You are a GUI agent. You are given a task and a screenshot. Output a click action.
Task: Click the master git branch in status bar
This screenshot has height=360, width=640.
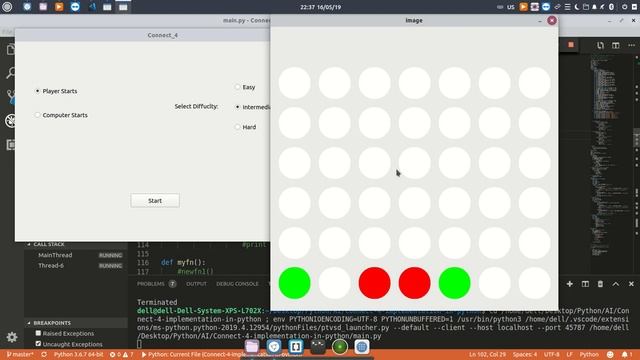click(20, 355)
